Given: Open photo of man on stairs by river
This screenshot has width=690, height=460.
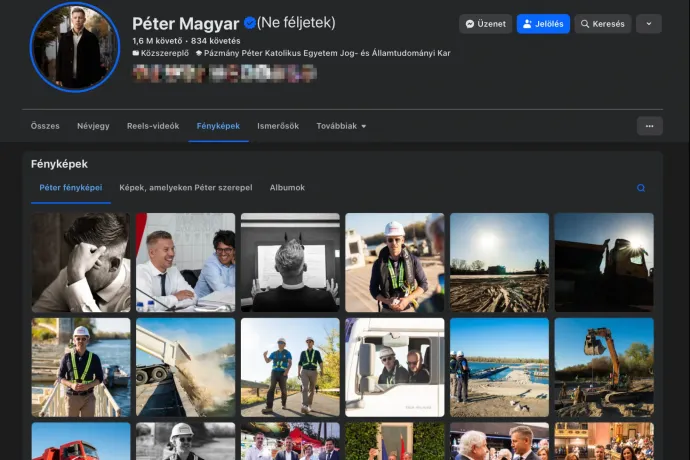Looking at the screenshot, I should 81,368.
